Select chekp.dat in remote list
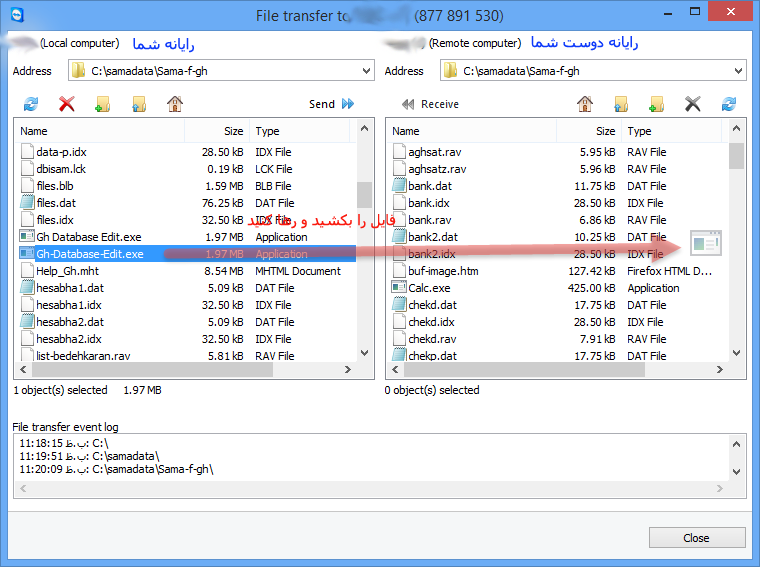Image resolution: width=760 pixels, height=567 pixels. click(558, 355)
